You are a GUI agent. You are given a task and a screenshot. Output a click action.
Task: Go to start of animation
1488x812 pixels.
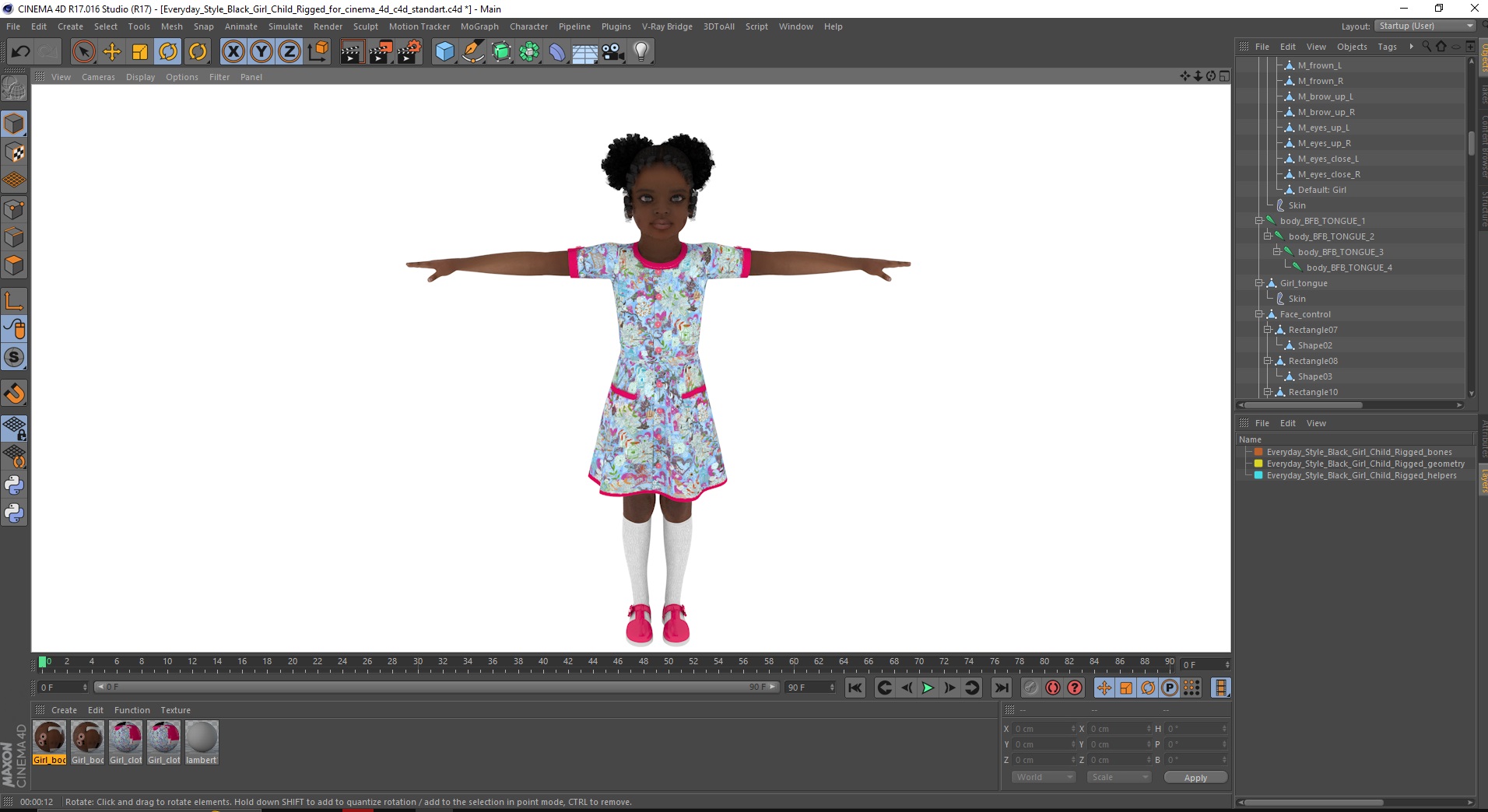pos(855,688)
